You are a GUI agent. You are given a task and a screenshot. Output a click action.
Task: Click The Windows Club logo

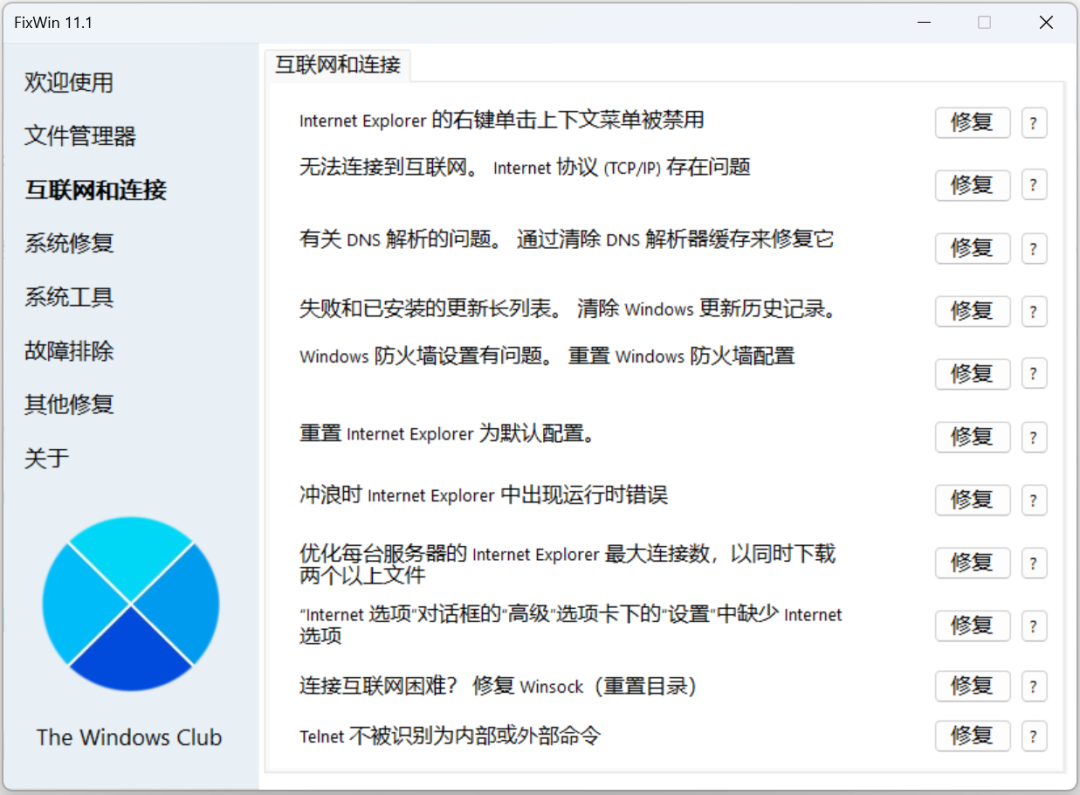(129, 603)
